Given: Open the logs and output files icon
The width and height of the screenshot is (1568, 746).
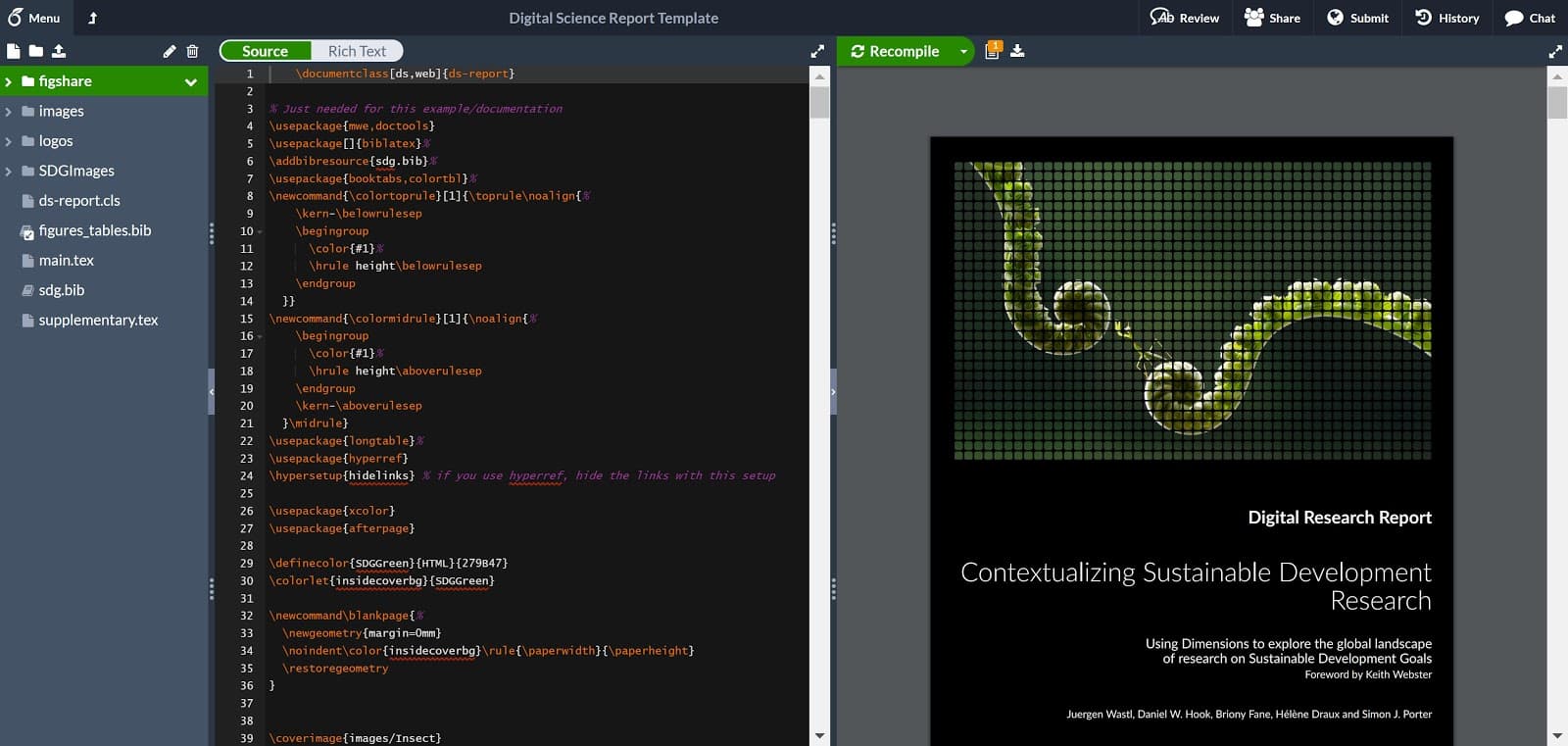Looking at the screenshot, I should (x=993, y=51).
